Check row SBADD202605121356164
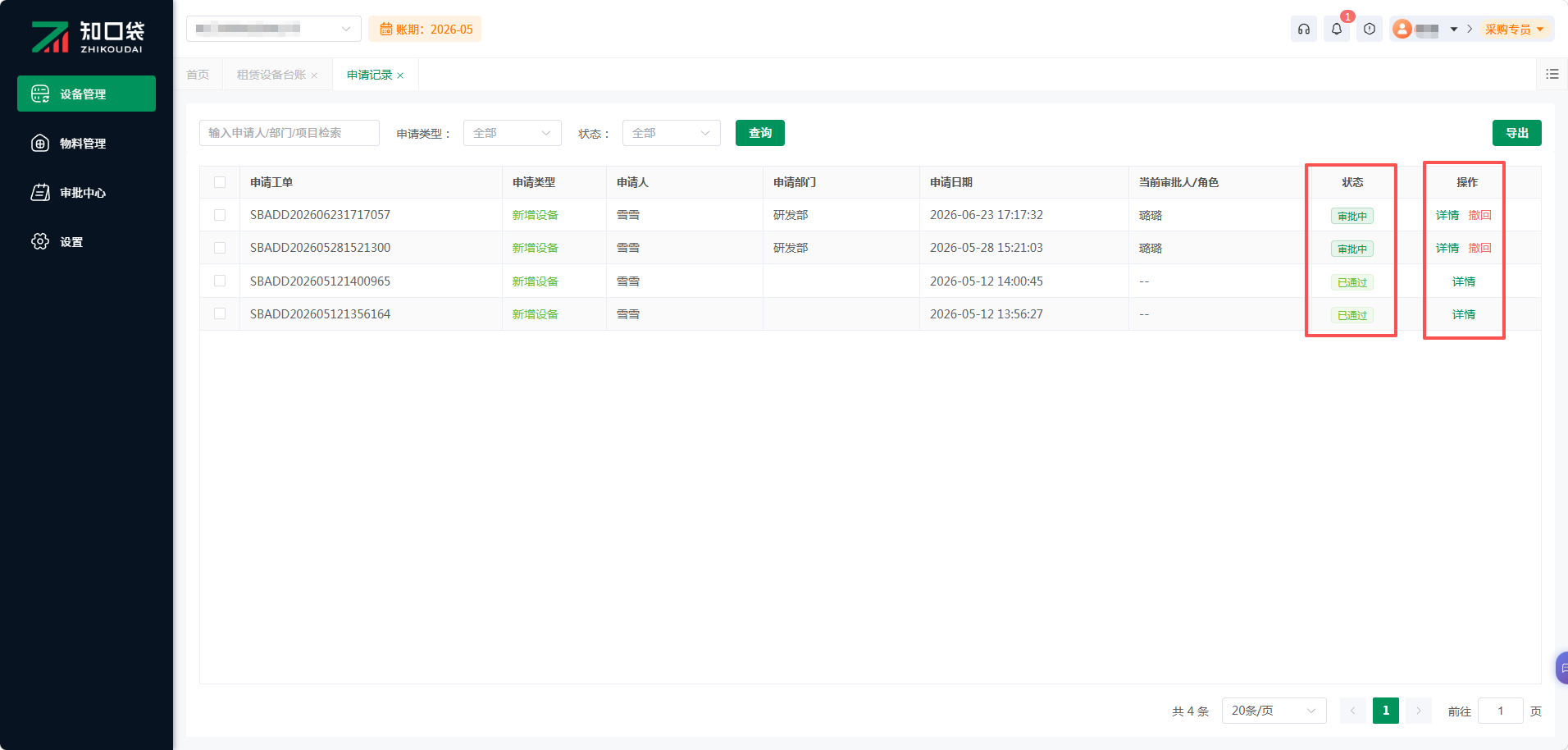The image size is (1568, 750). click(x=220, y=313)
